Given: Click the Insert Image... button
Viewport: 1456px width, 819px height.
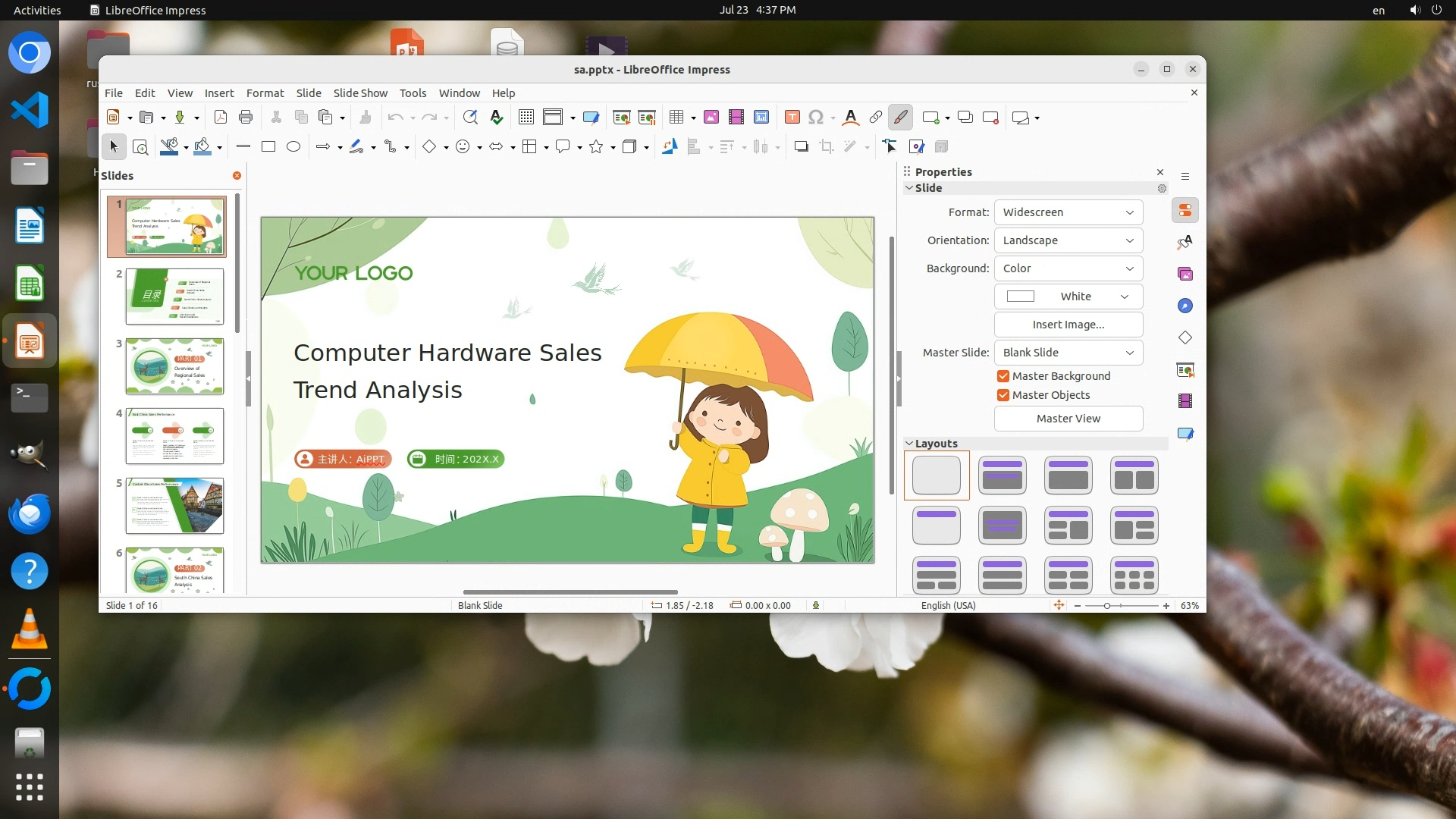Looking at the screenshot, I should [1068, 325].
